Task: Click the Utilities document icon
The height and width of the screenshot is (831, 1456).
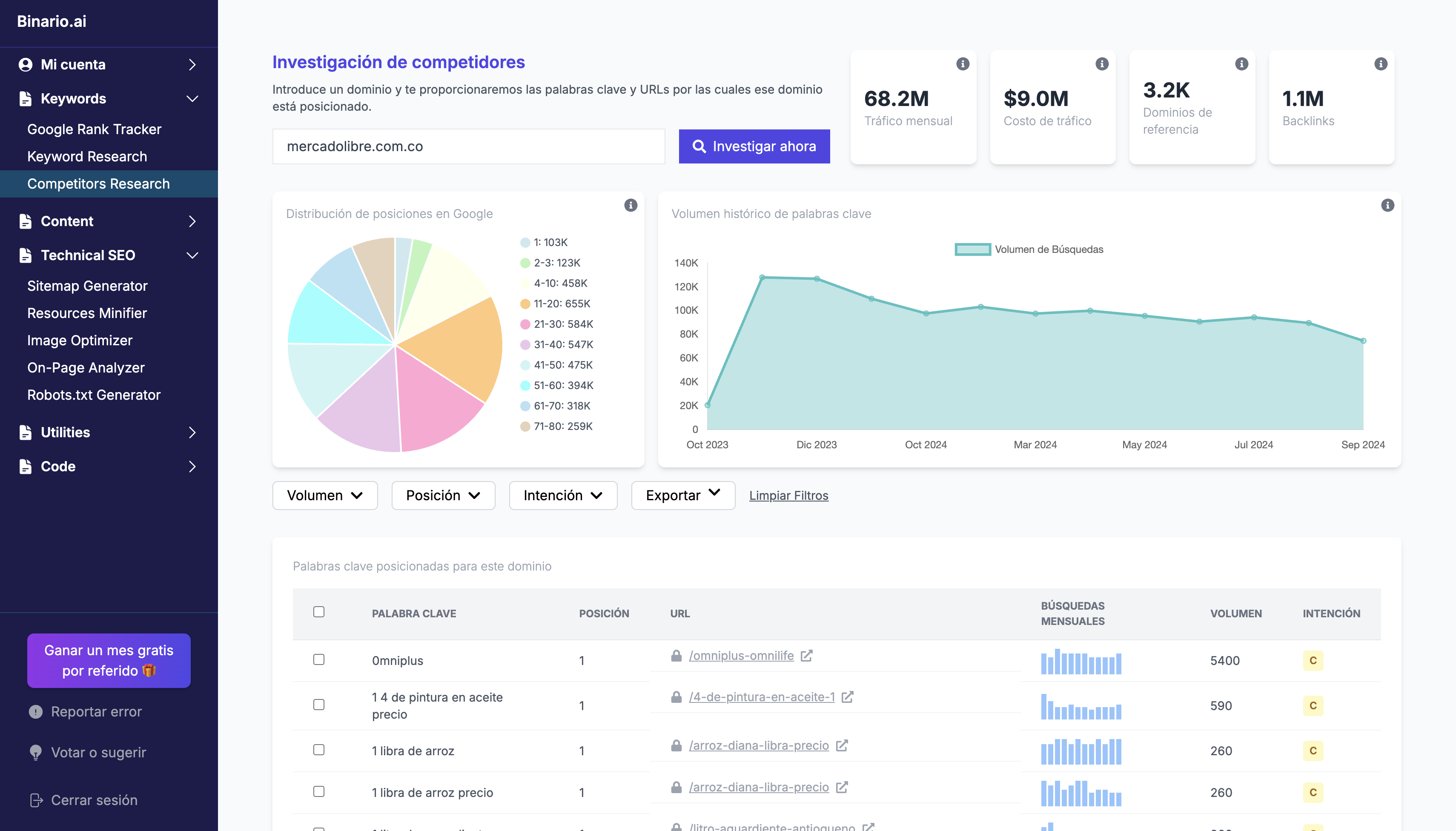Action: click(25, 433)
